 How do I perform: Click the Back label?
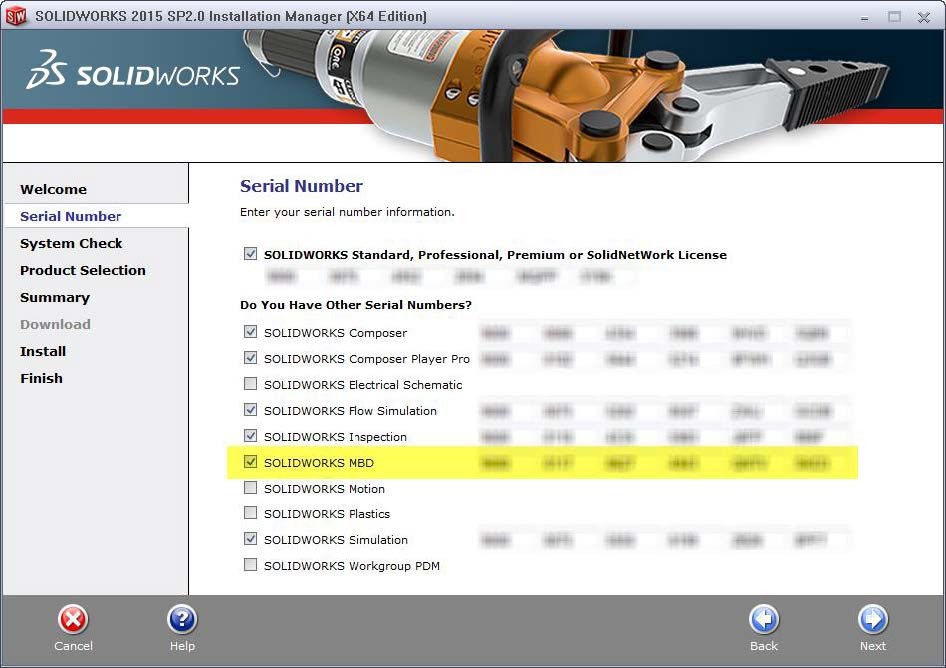click(764, 646)
